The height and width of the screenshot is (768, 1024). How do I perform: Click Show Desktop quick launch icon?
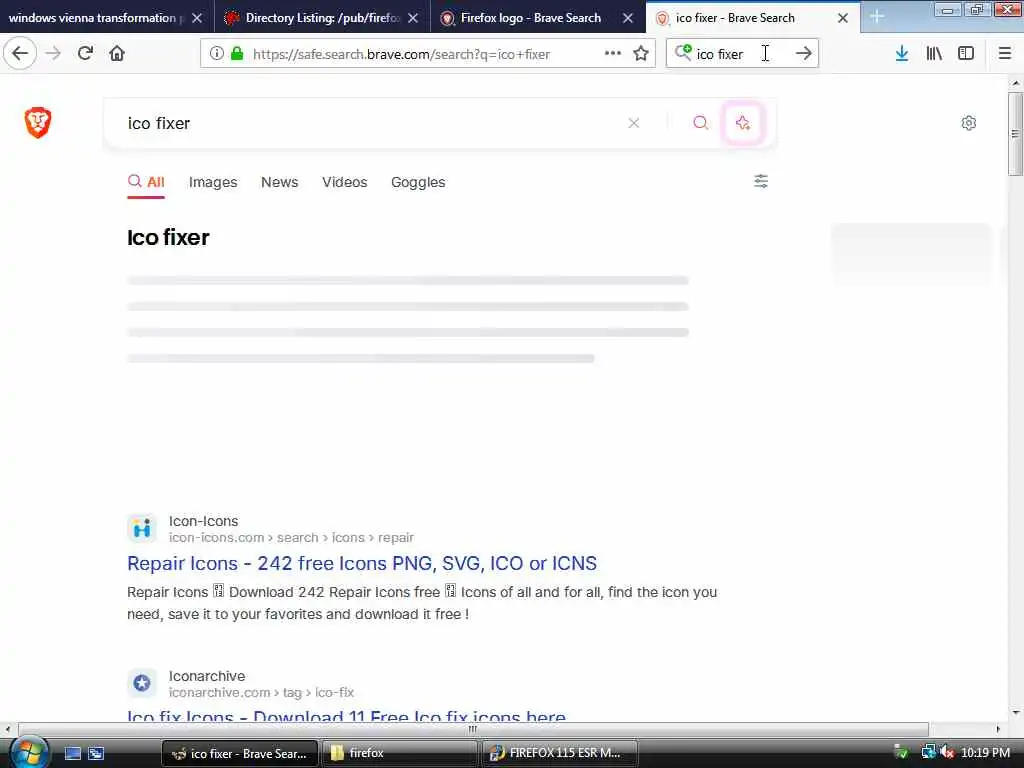[73, 753]
